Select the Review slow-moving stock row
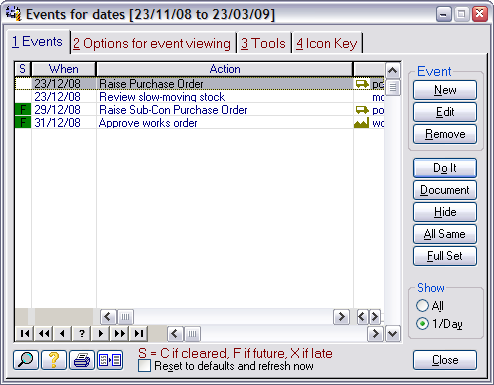494x385 pixels. pyautogui.click(x=199, y=97)
